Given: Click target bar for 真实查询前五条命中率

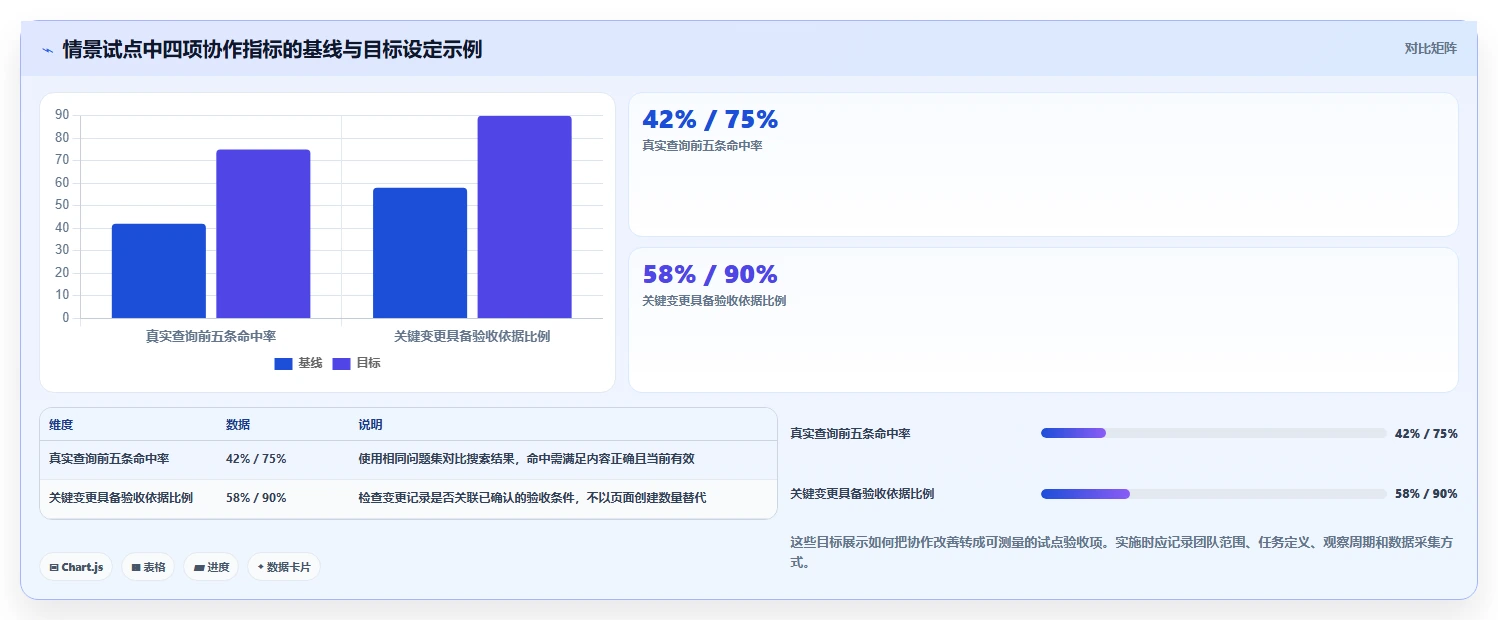Looking at the screenshot, I should 263,234.
